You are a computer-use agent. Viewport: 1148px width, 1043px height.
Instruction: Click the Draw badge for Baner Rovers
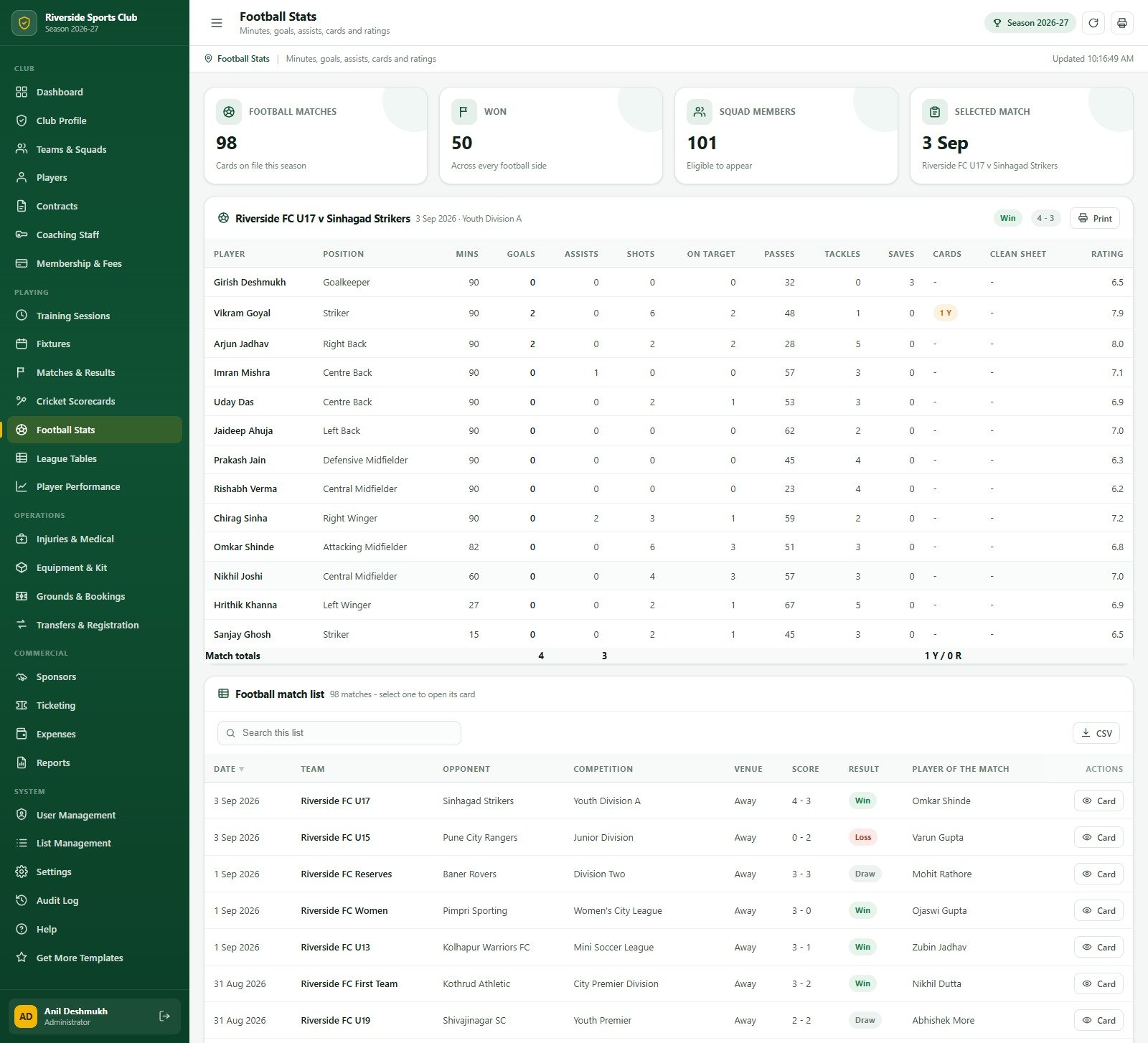tap(865, 874)
